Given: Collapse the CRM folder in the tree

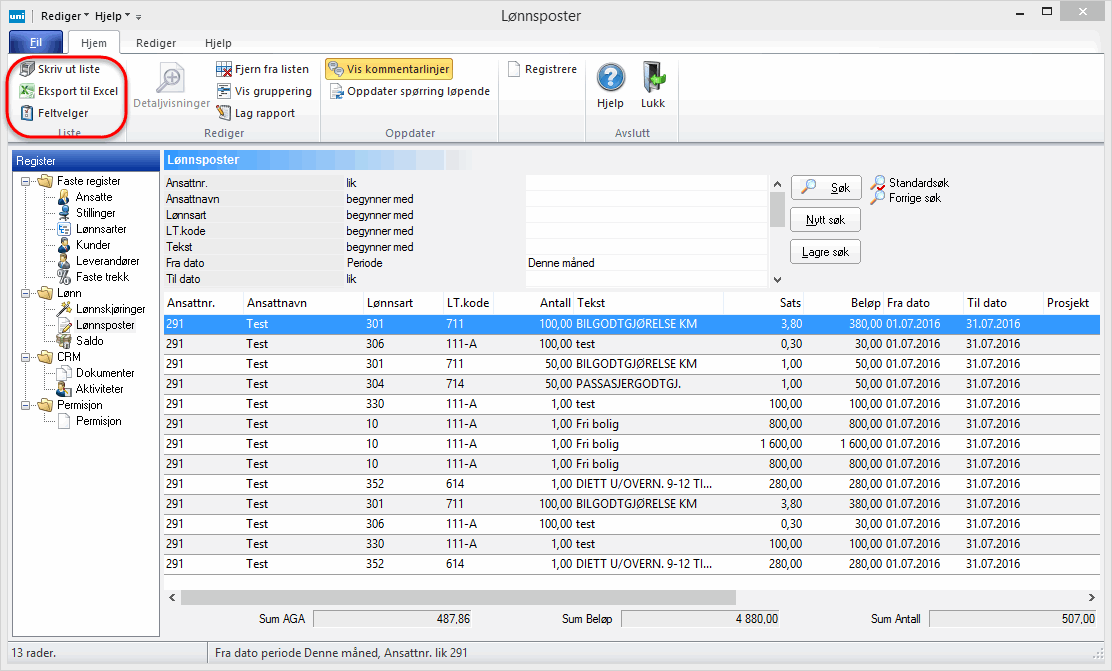Looking at the screenshot, I should pyautogui.click(x=25, y=357).
